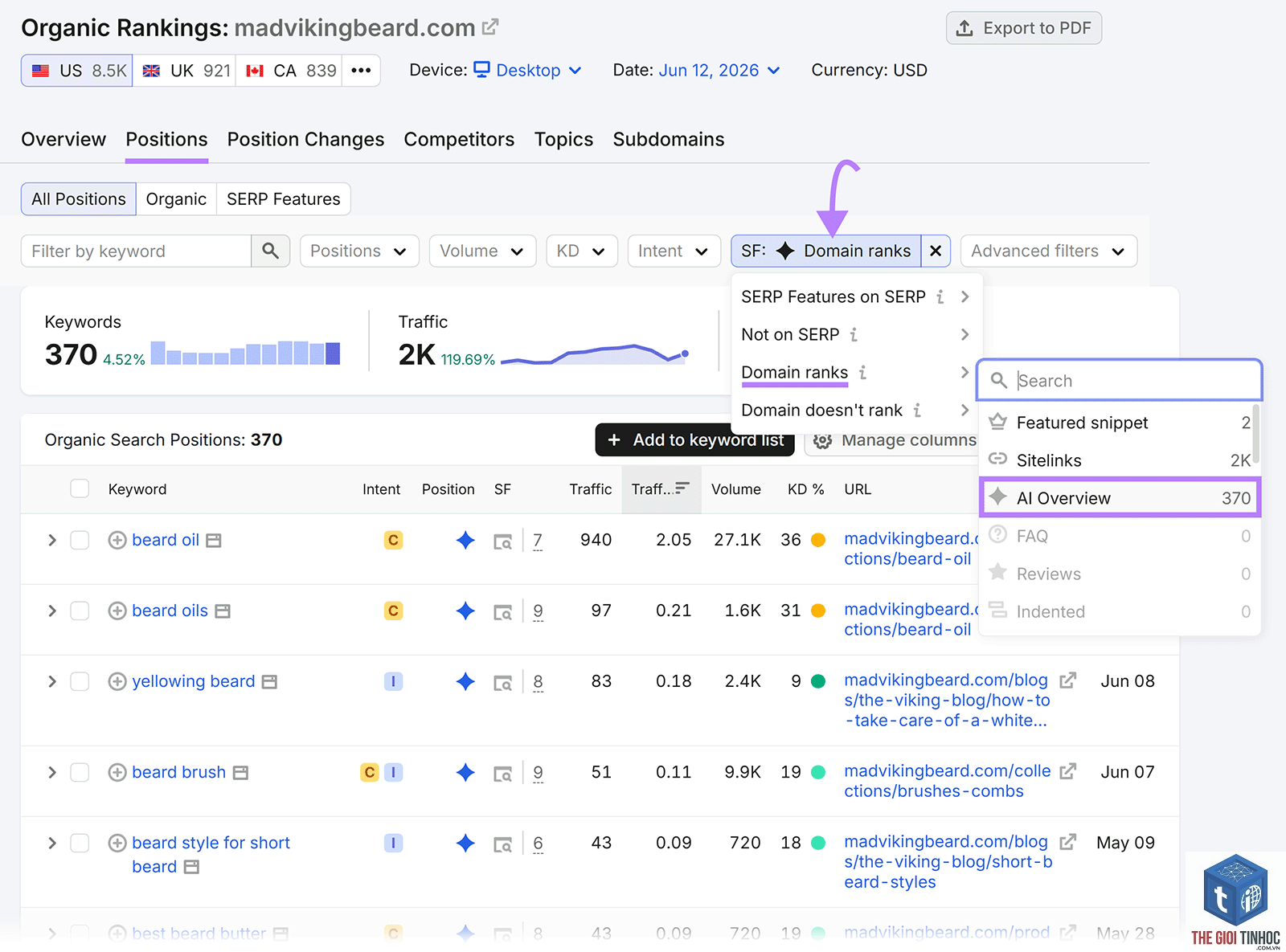Check the beard brush row checkbox
Screen dimensions: 1286x952
(80, 772)
